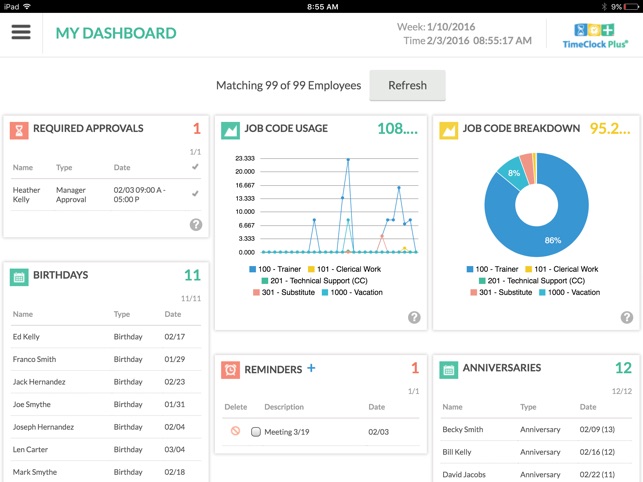Image resolution: width=643 pixels, height=482 pixels.
Task: Refresh the matching employees list
Action: click(x=407, y=85)
